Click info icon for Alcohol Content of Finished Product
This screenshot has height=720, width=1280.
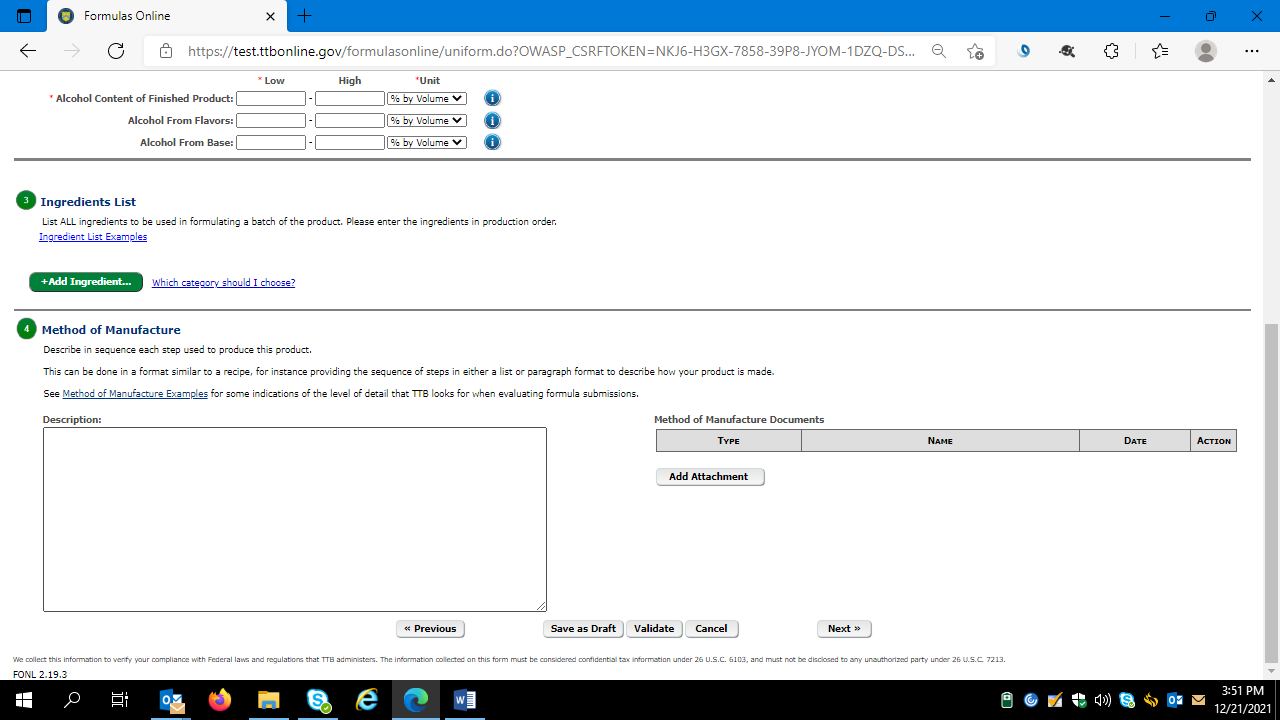(492, 98)
